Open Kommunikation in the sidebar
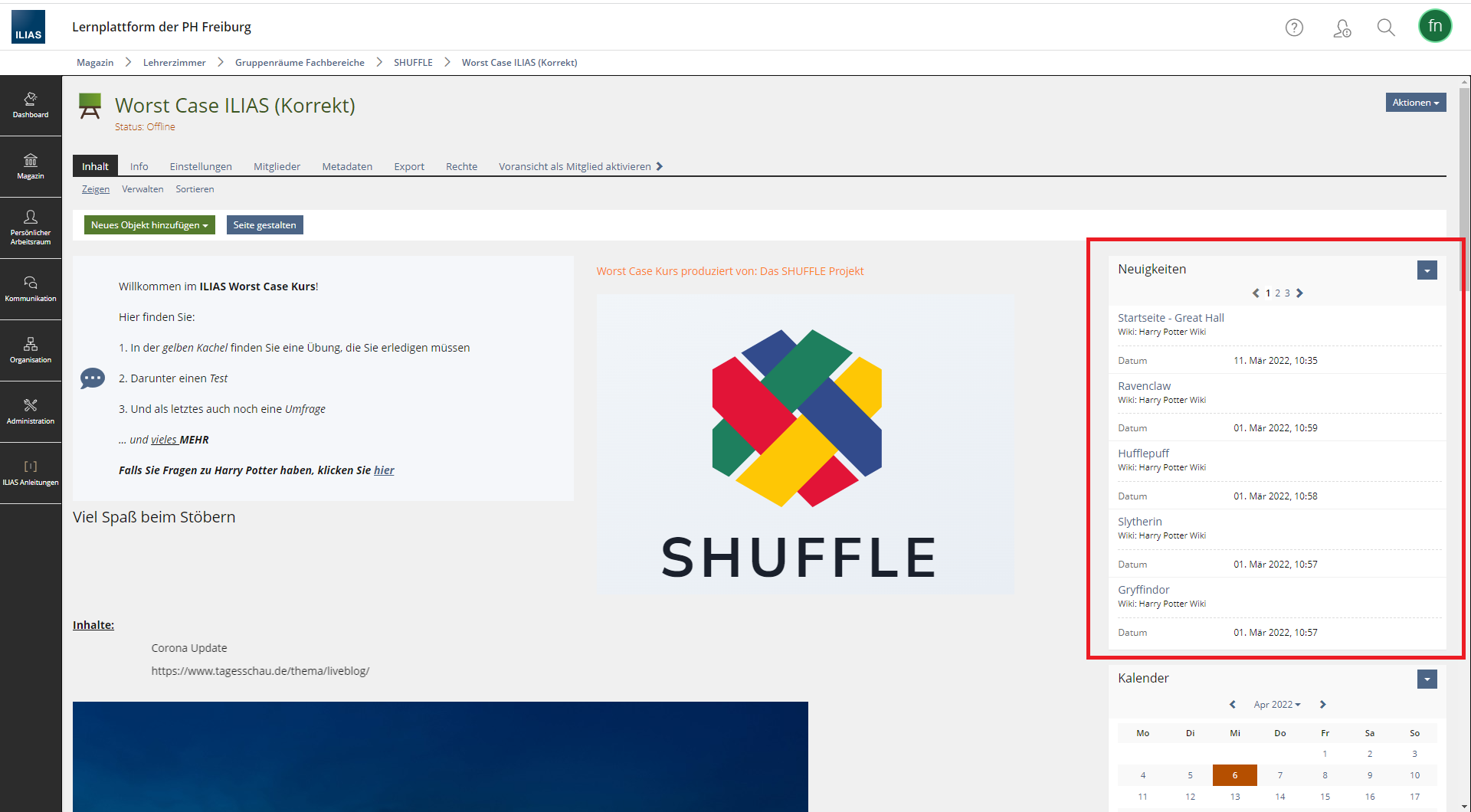The height and width of the screenshot is (812, 1471). tap(31, 289)
